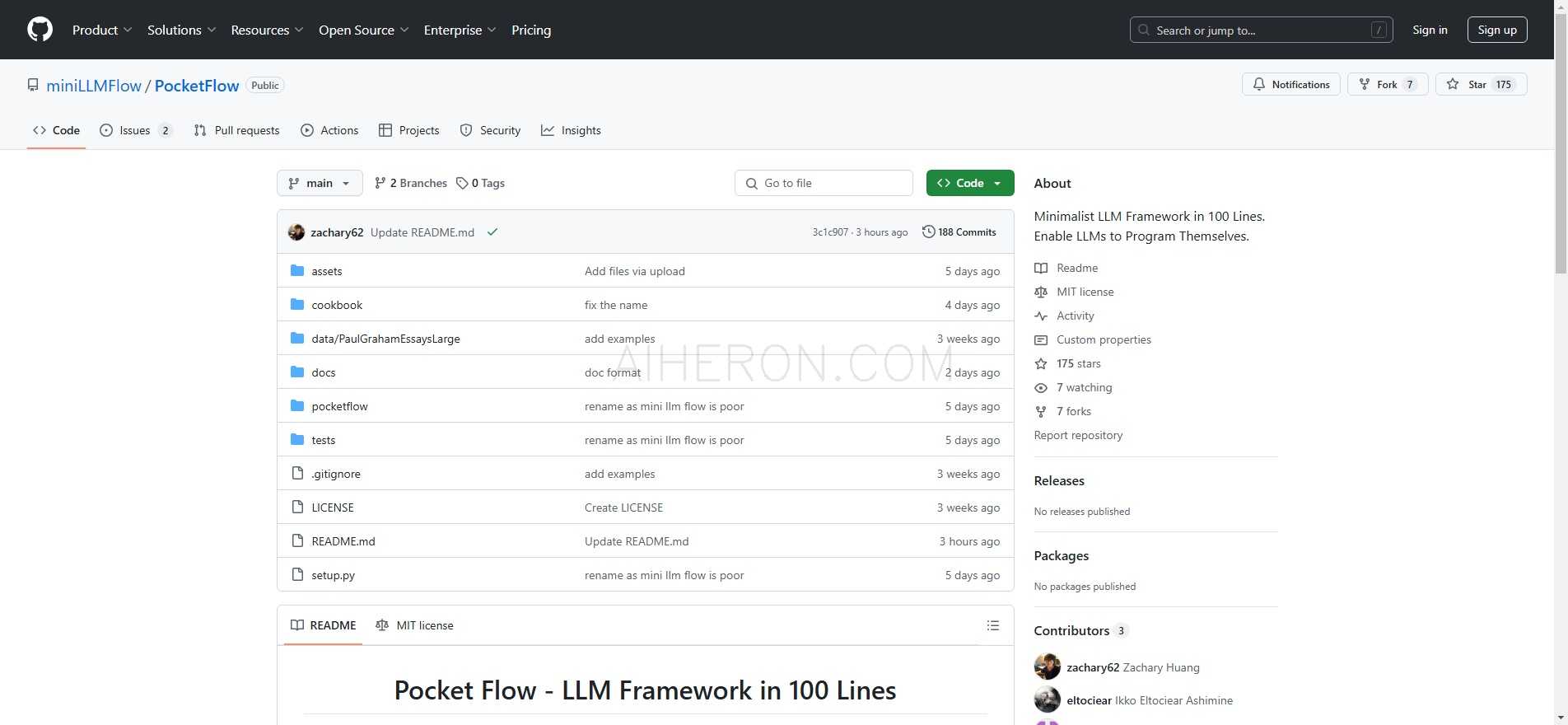
Task: Open the miniLLMFlow owner link
Action: (94, 86)
